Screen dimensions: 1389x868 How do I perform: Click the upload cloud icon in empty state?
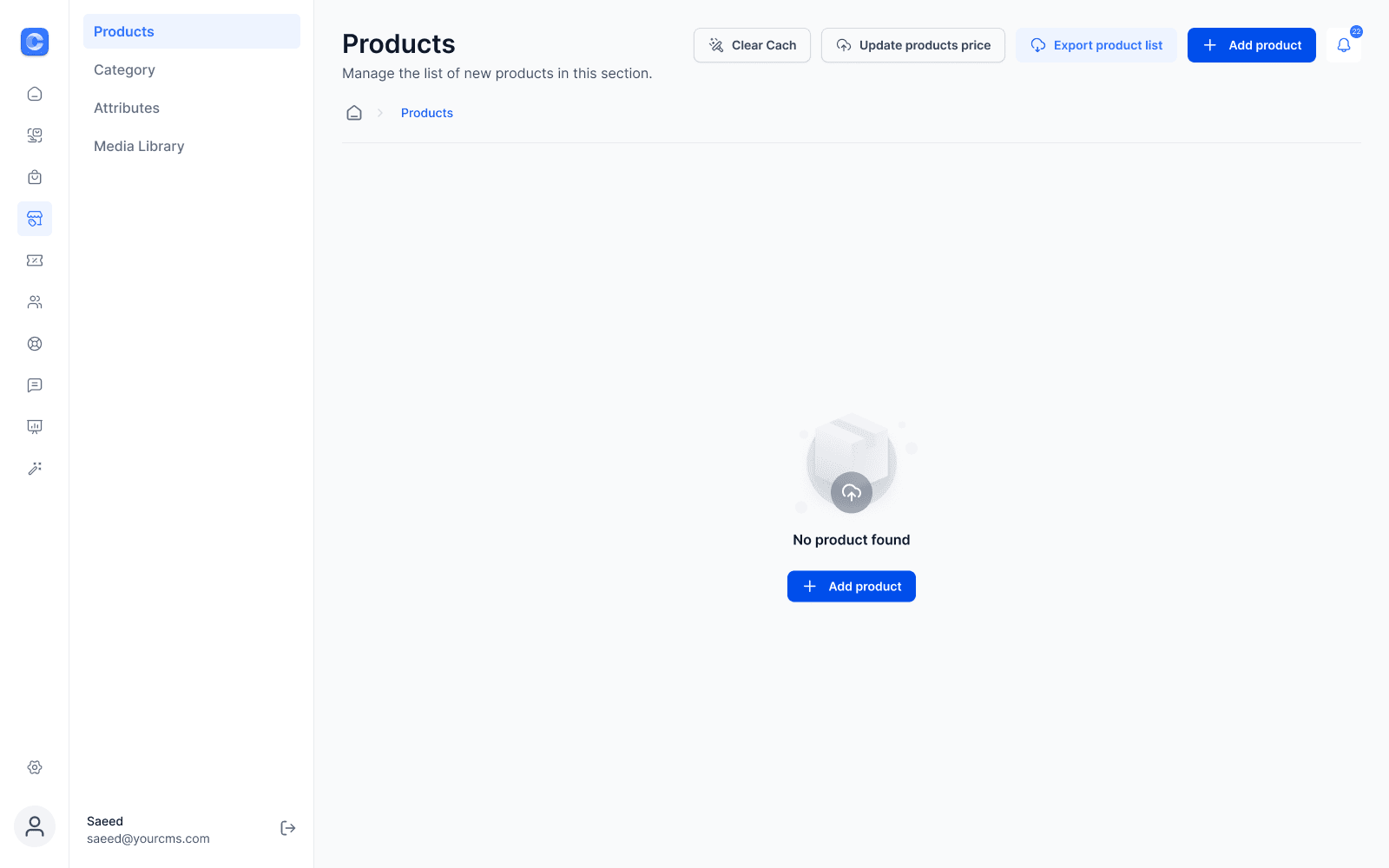coord(852,492)
